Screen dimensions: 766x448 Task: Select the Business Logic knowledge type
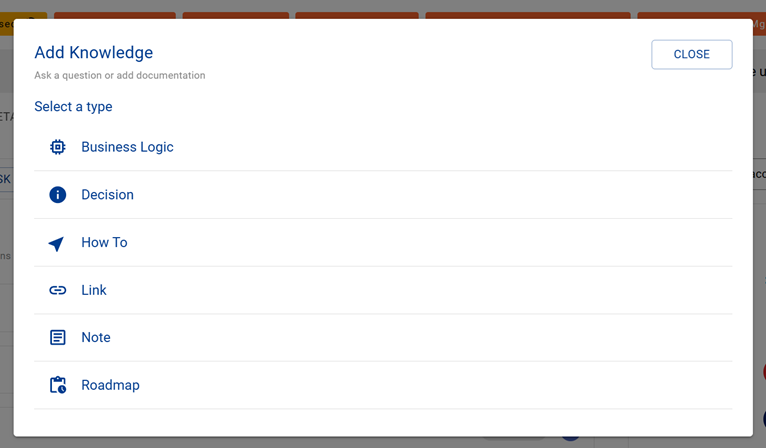pyautogui.click(x=127, y=147)
